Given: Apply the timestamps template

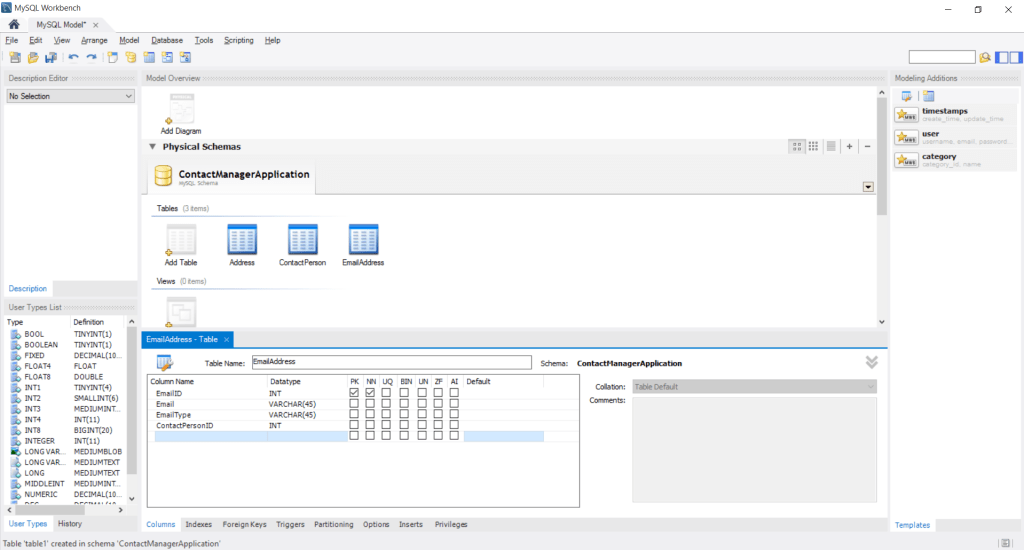Looking at the screenshot, I should point(955,114).
